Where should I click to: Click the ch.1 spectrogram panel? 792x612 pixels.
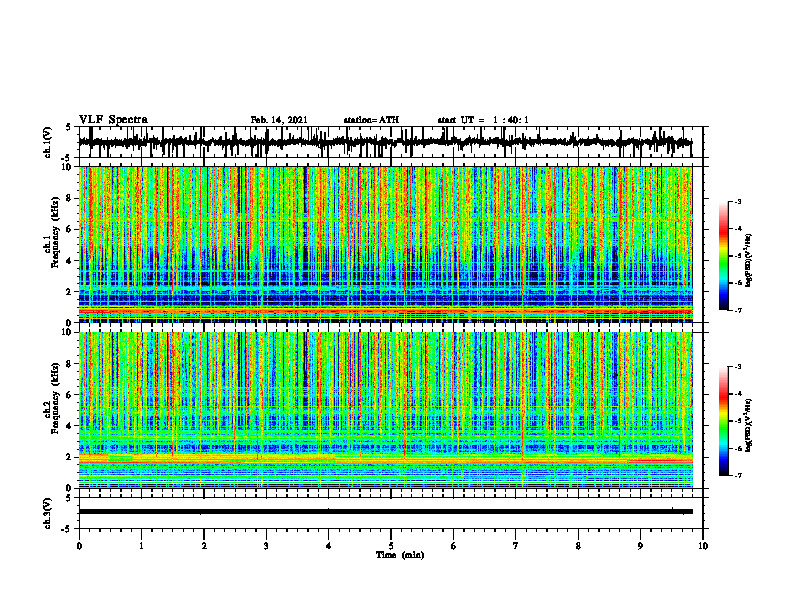click(x=385, y=244)
